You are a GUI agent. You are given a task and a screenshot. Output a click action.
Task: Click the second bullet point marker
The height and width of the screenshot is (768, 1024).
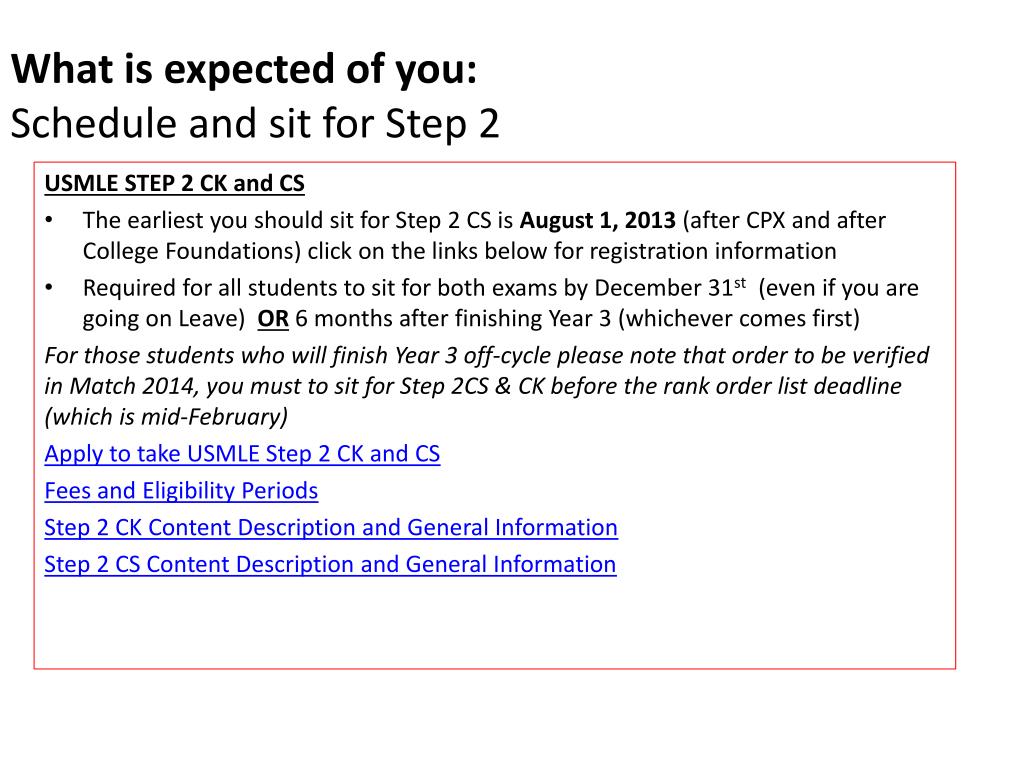(49, 287)
